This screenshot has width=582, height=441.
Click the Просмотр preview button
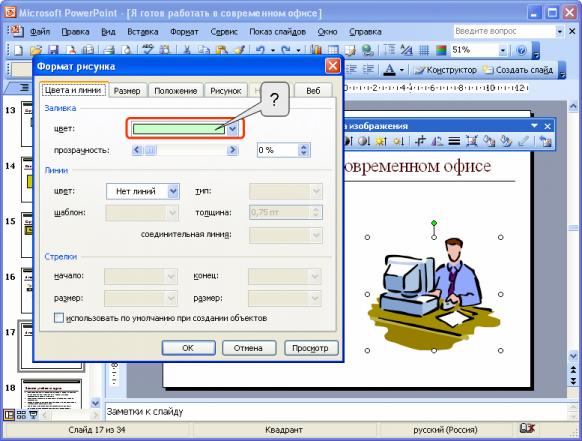(x=311, y=348)
